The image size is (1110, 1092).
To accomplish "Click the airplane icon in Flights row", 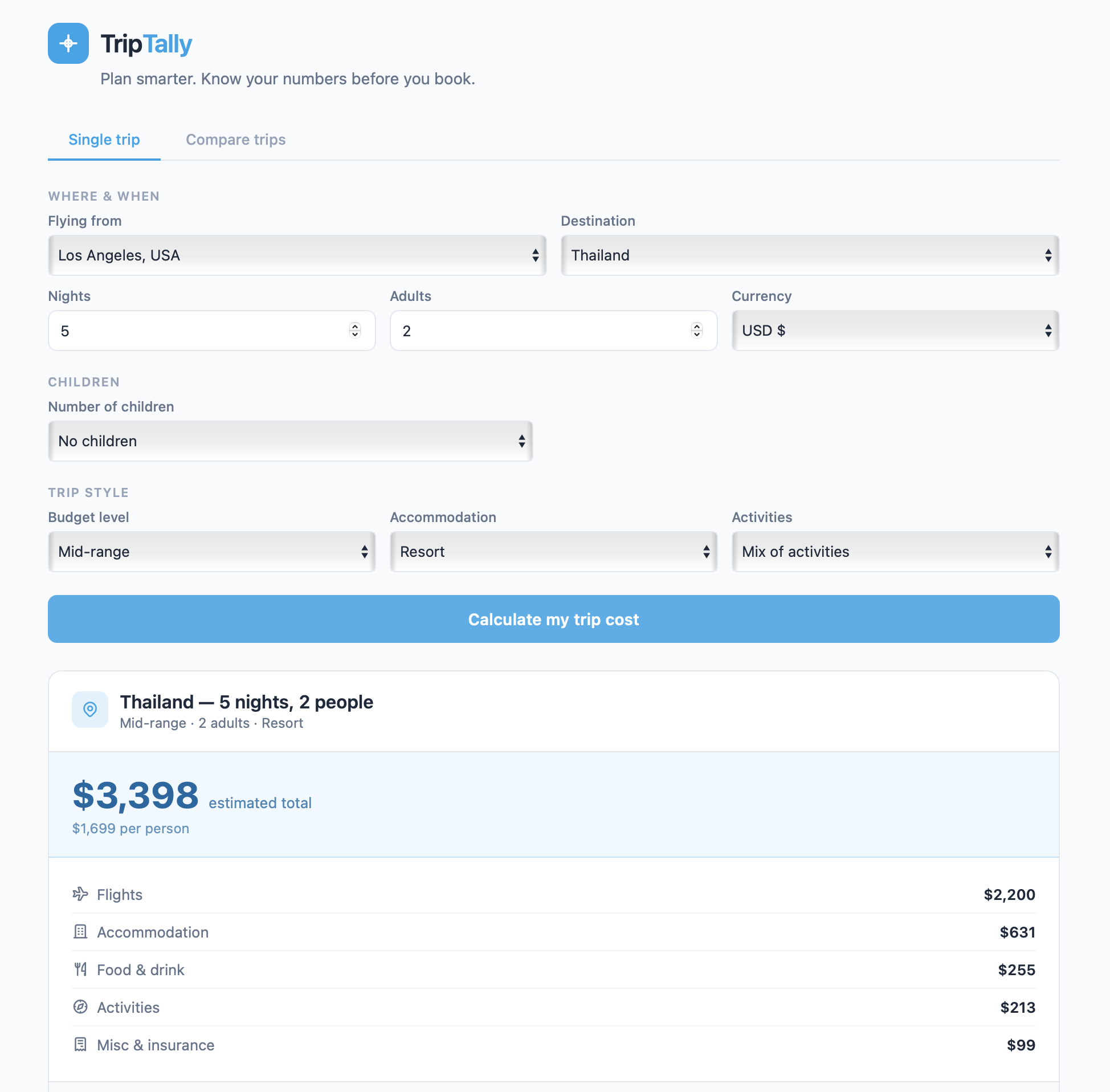I will click(x=80, y=894).
